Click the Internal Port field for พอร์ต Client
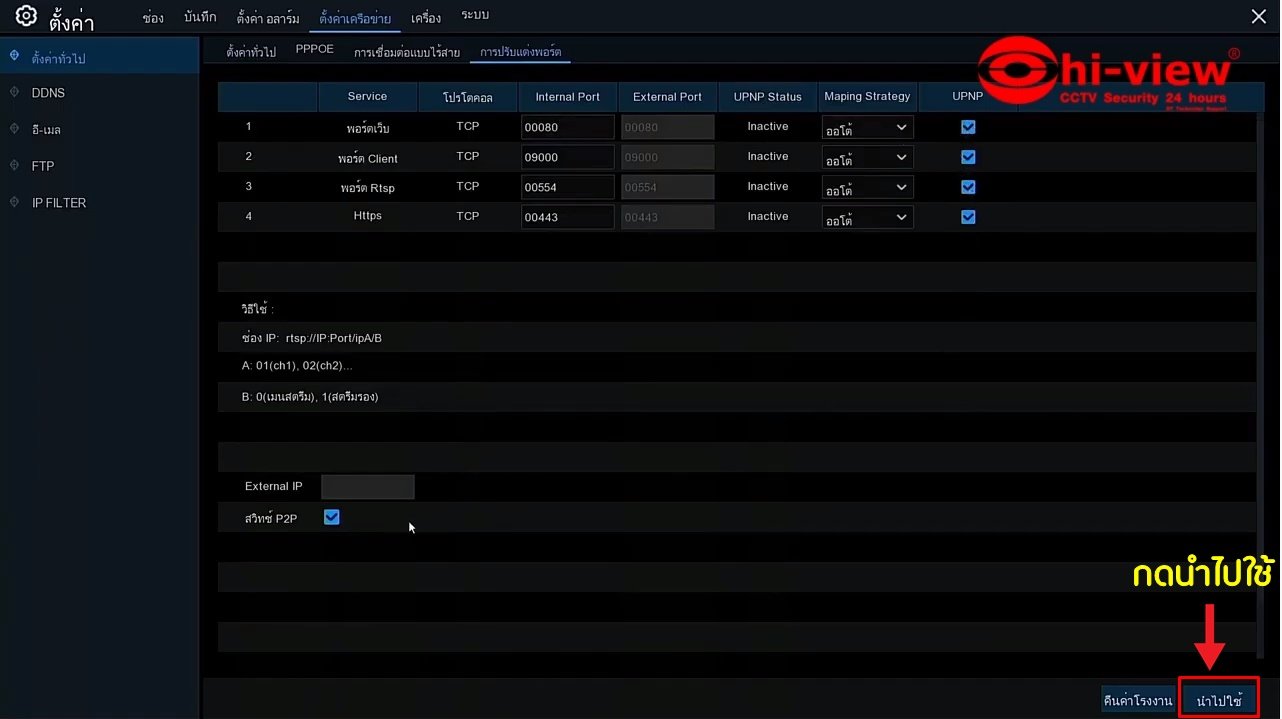 click(x=567, y=158)
